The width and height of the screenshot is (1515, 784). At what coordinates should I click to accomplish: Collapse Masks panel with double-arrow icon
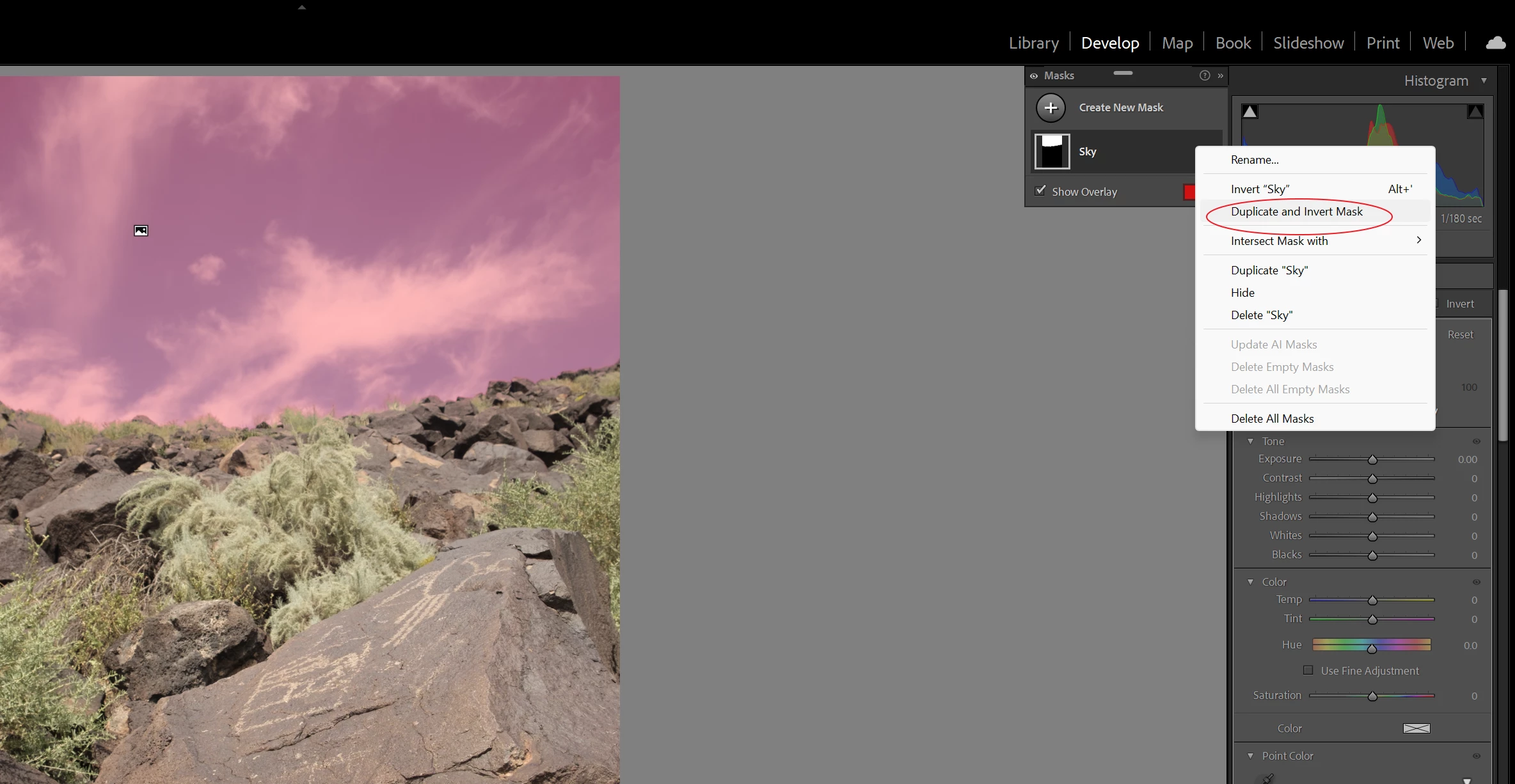click(1221, 75)
